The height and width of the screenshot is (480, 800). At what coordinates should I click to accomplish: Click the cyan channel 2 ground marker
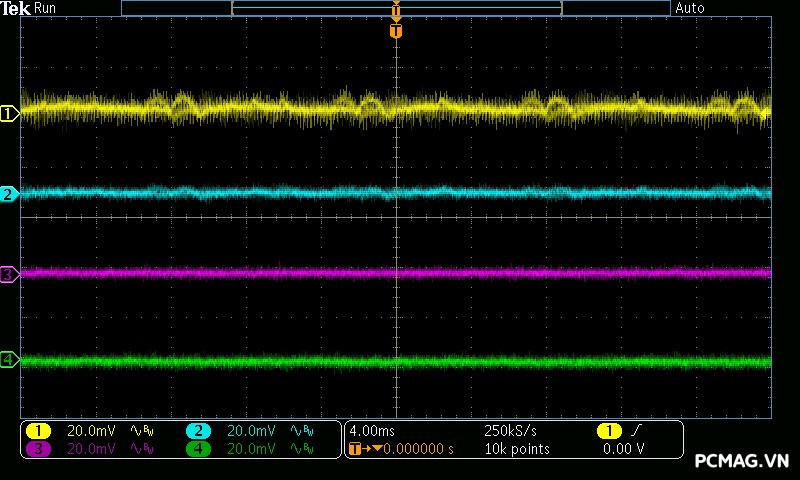click(9, 194)
